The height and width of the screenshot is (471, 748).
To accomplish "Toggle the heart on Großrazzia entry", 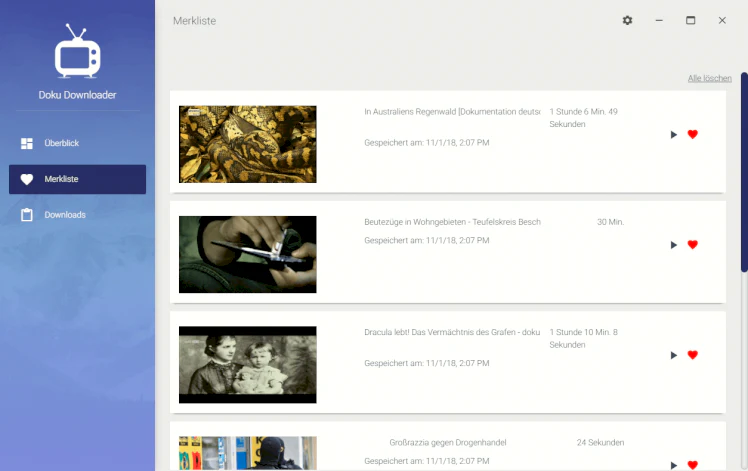I will [693, 465].
